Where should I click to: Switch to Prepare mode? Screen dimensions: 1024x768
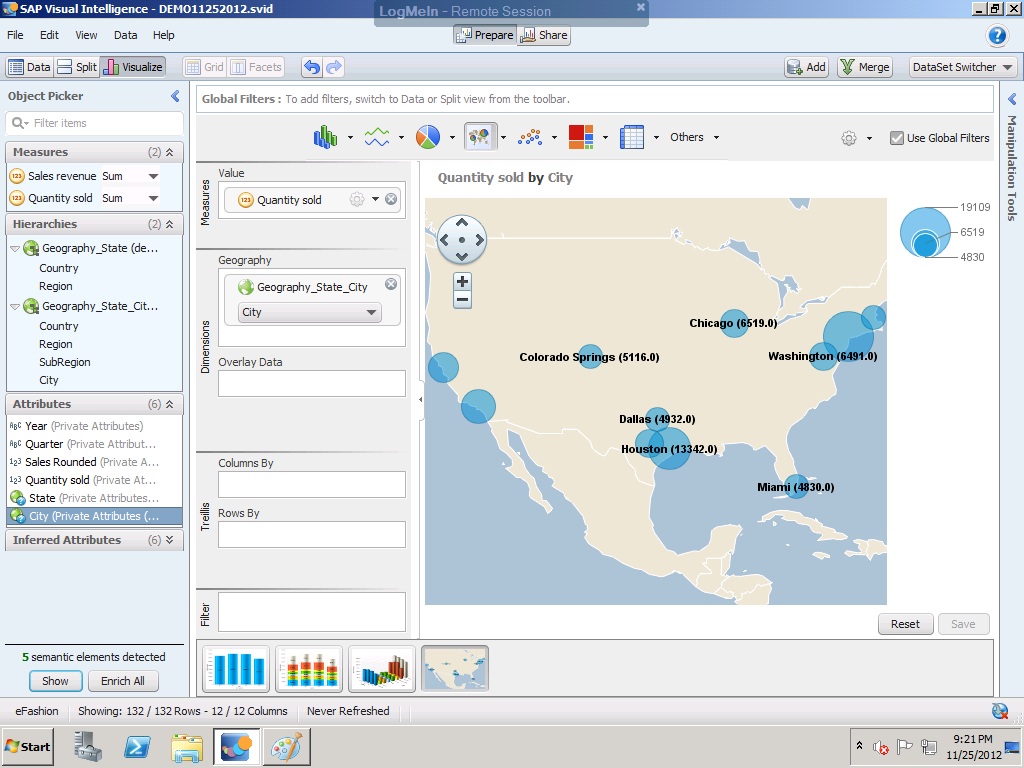tap(485, 35)
